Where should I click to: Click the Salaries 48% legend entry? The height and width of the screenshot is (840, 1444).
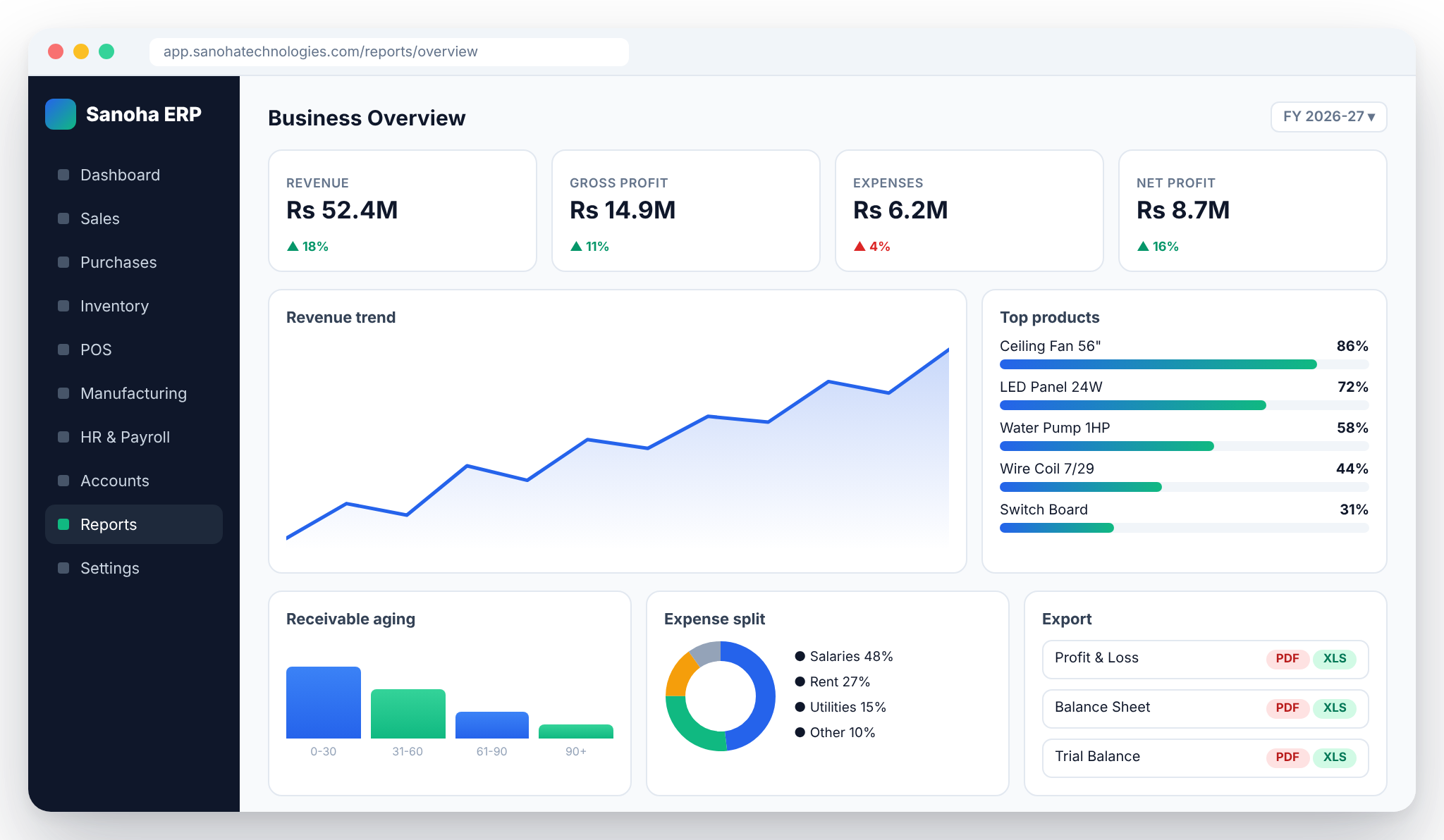(x=844, y=656)
